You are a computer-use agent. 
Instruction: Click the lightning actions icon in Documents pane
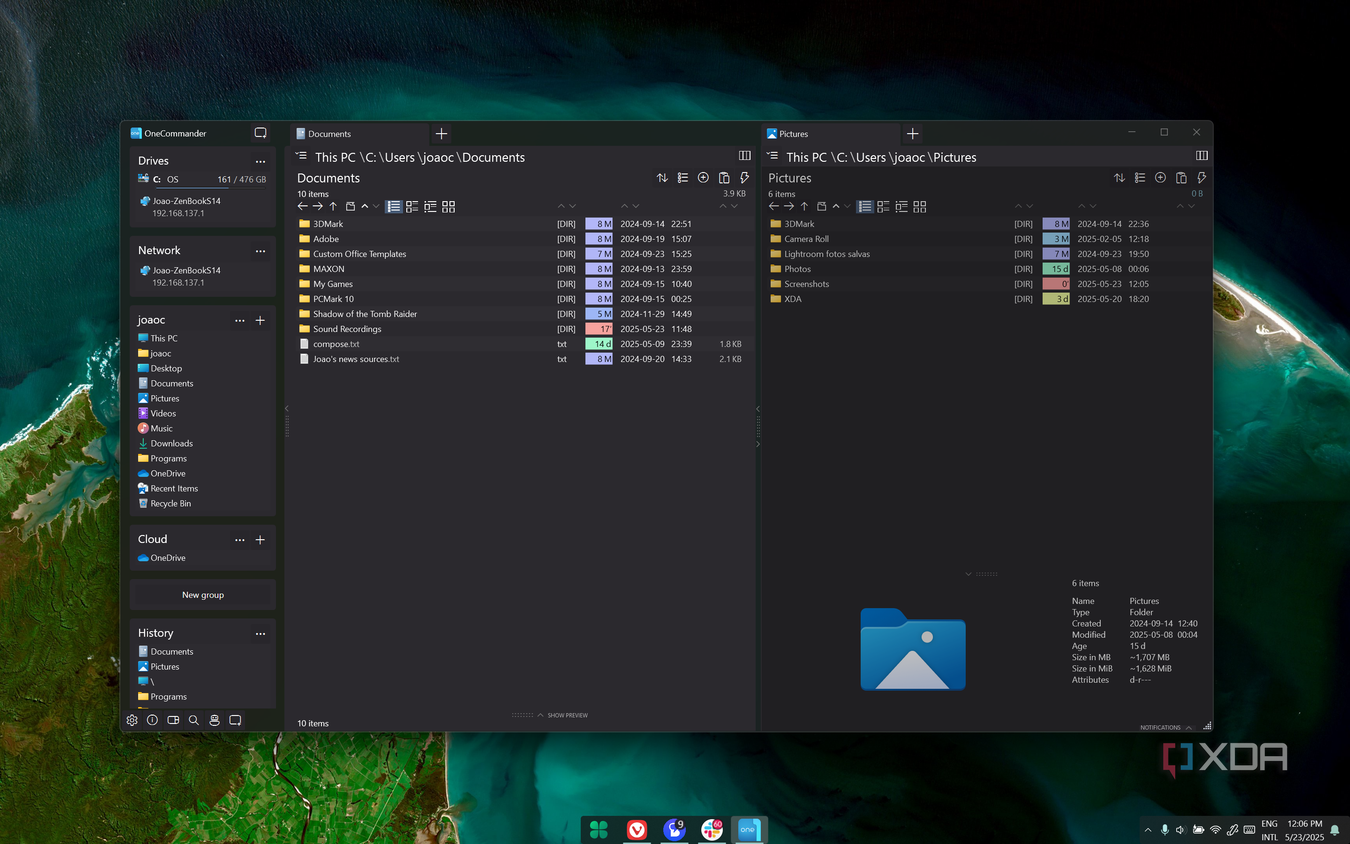(x=744, y=178)
